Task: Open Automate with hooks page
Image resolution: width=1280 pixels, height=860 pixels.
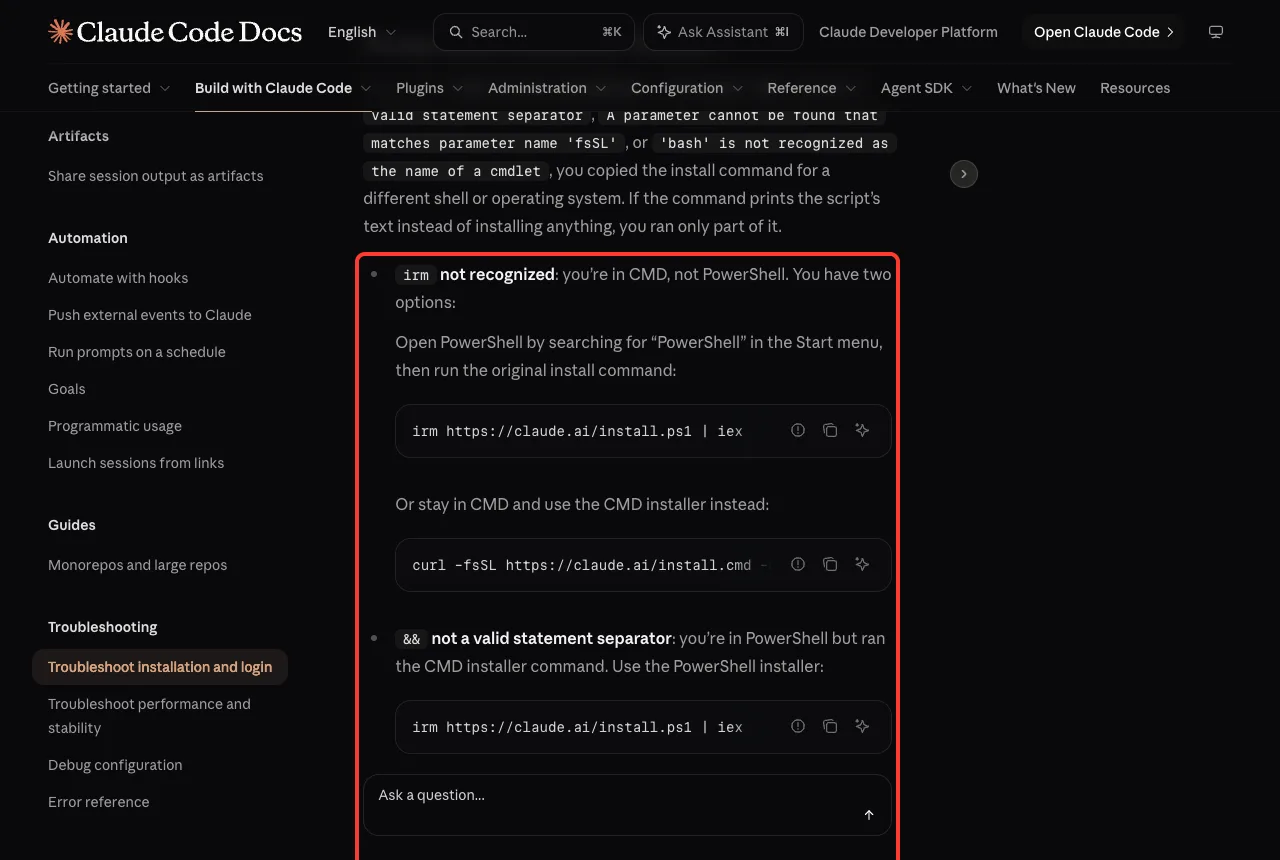Action: point(118,278)
